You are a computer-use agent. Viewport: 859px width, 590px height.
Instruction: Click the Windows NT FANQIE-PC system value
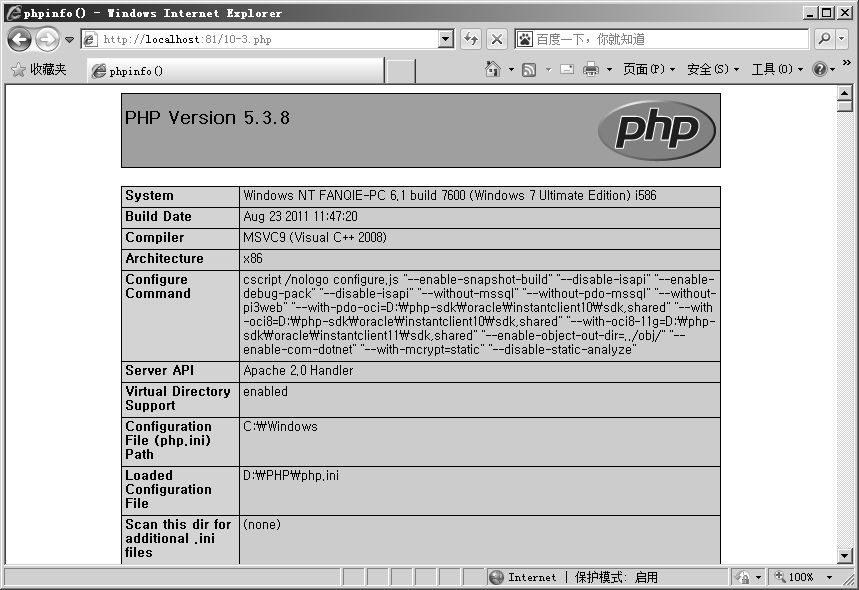450,196
